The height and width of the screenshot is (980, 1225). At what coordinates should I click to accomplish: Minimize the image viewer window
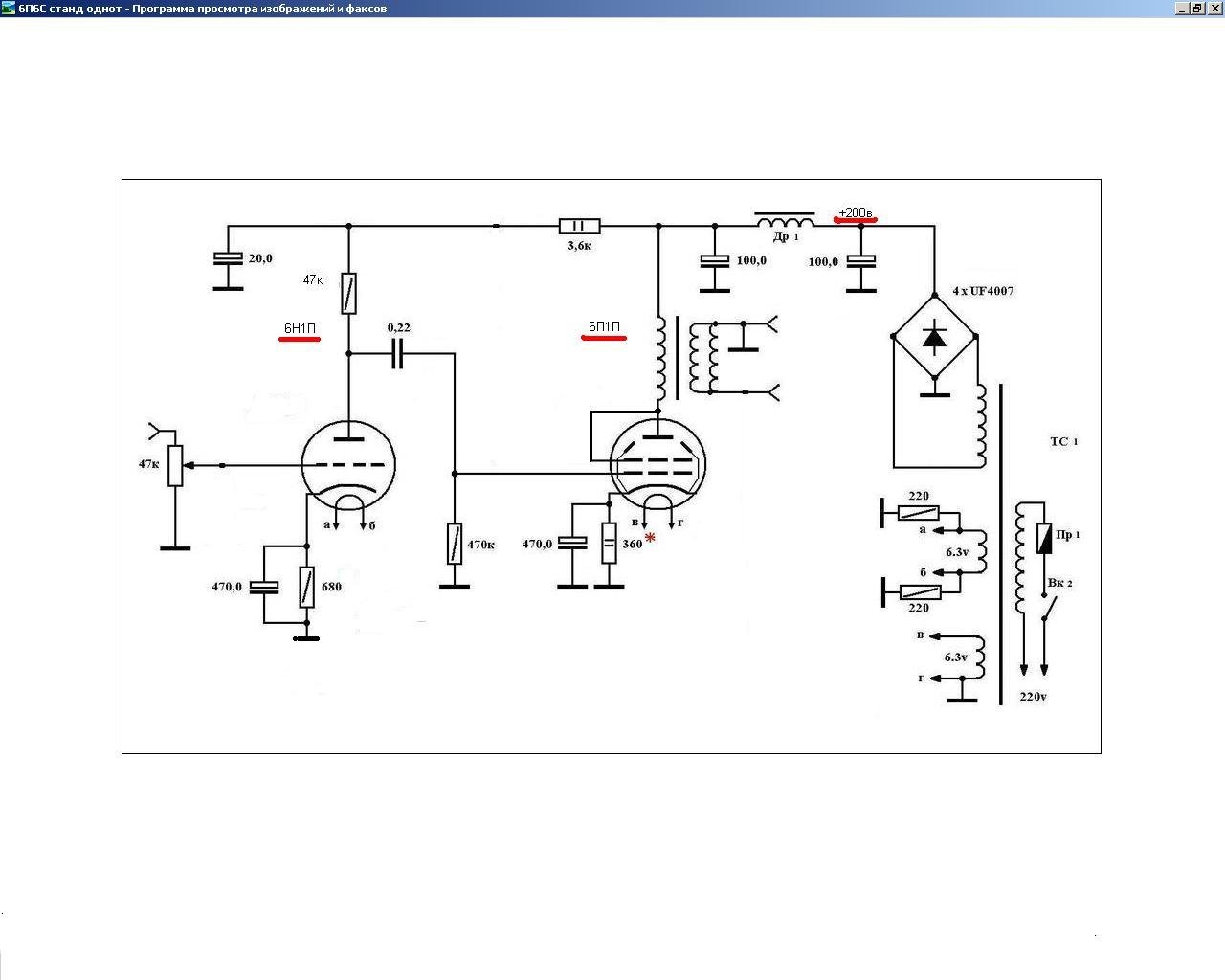pos(1182,8)
